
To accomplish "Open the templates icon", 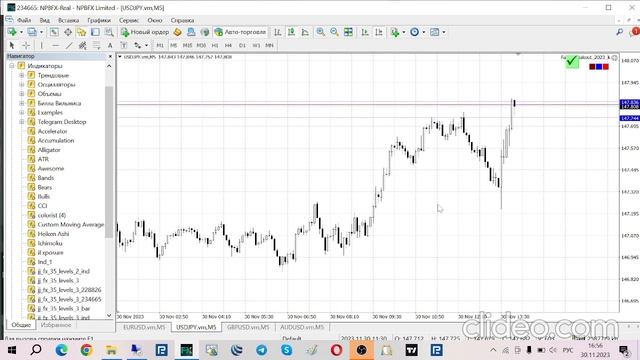I will point(434,32).
